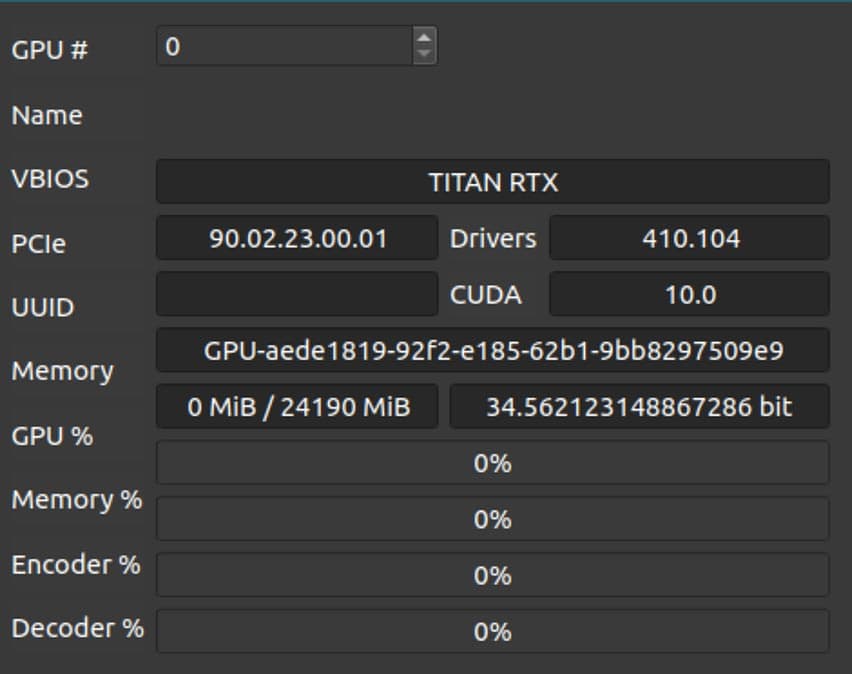
Task: Click the second 0% usage progress bar
Action: point(492,519)
